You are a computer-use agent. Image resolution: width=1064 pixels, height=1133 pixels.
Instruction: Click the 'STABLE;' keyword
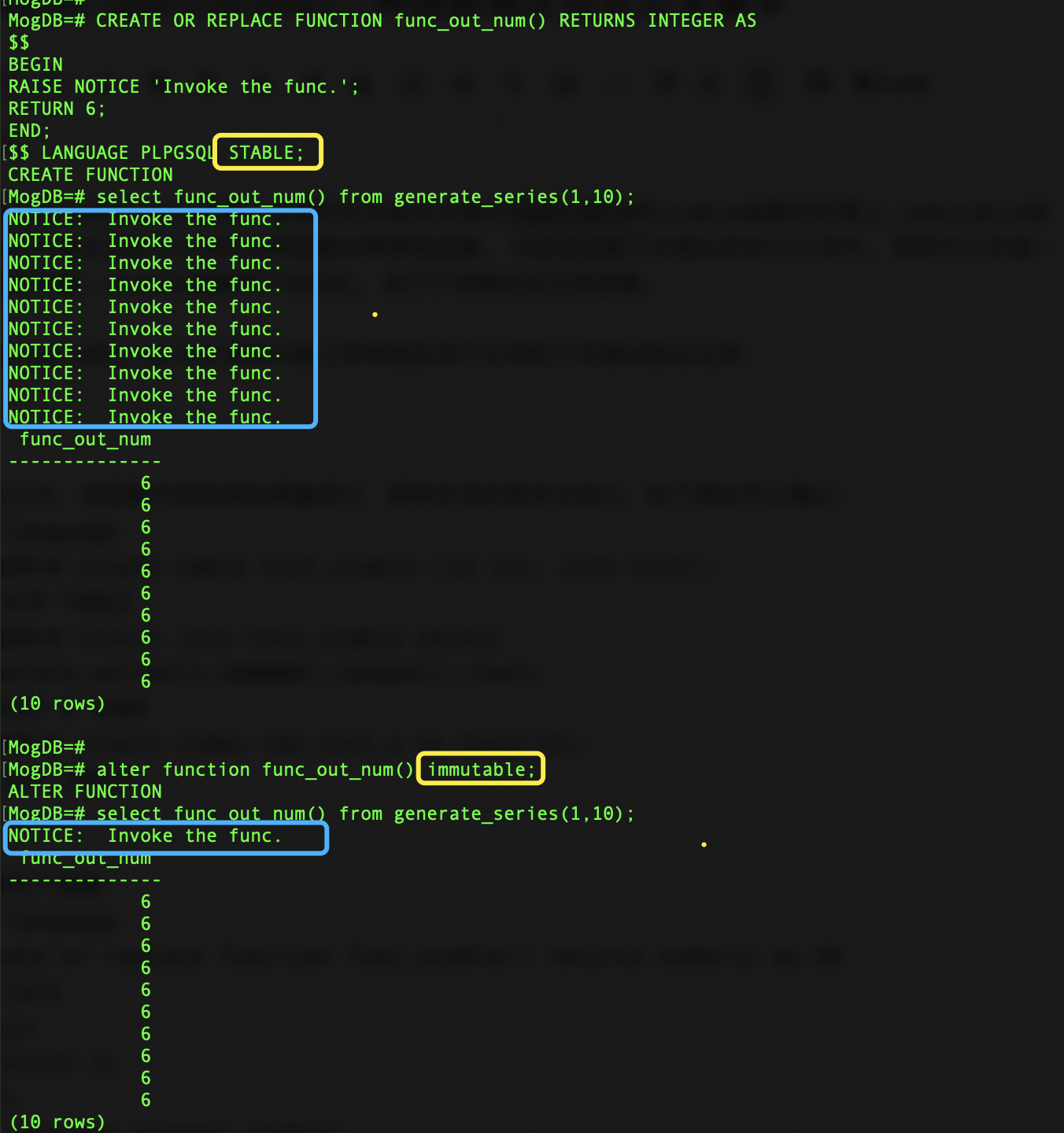[267, 153]
